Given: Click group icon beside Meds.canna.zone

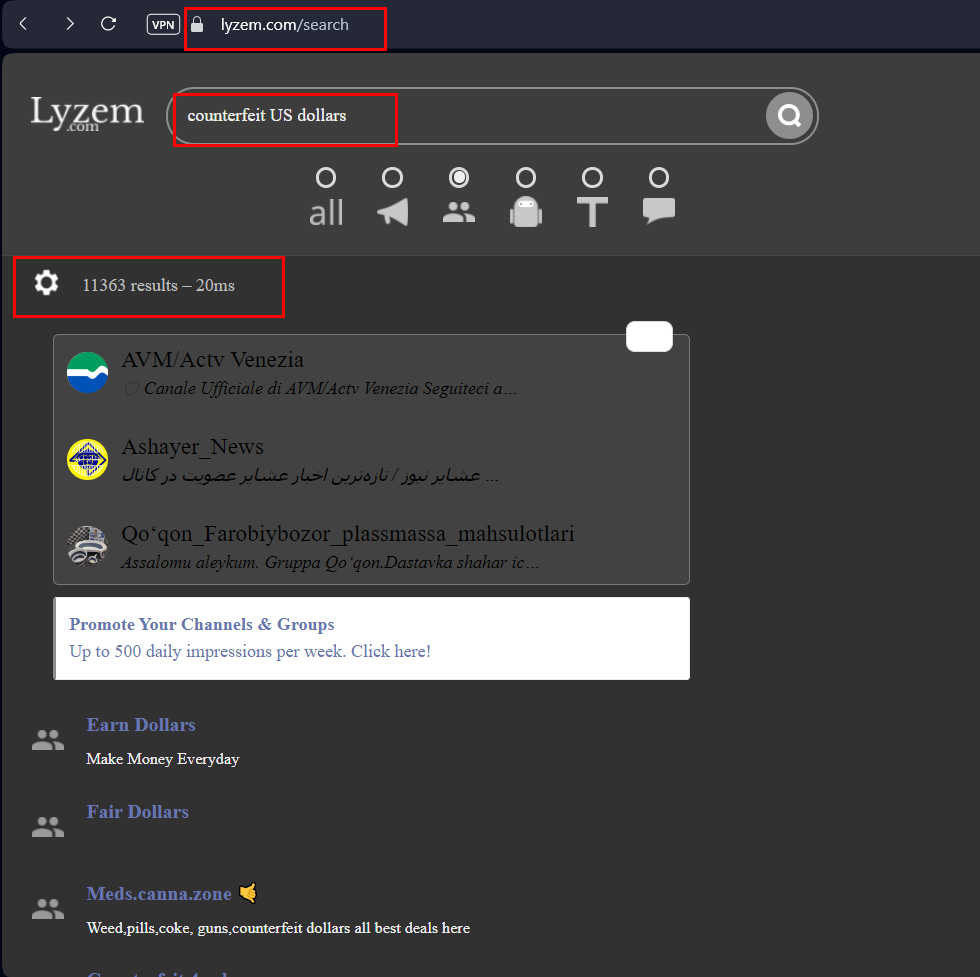Looking at the screenshot, I should point(48,909).
